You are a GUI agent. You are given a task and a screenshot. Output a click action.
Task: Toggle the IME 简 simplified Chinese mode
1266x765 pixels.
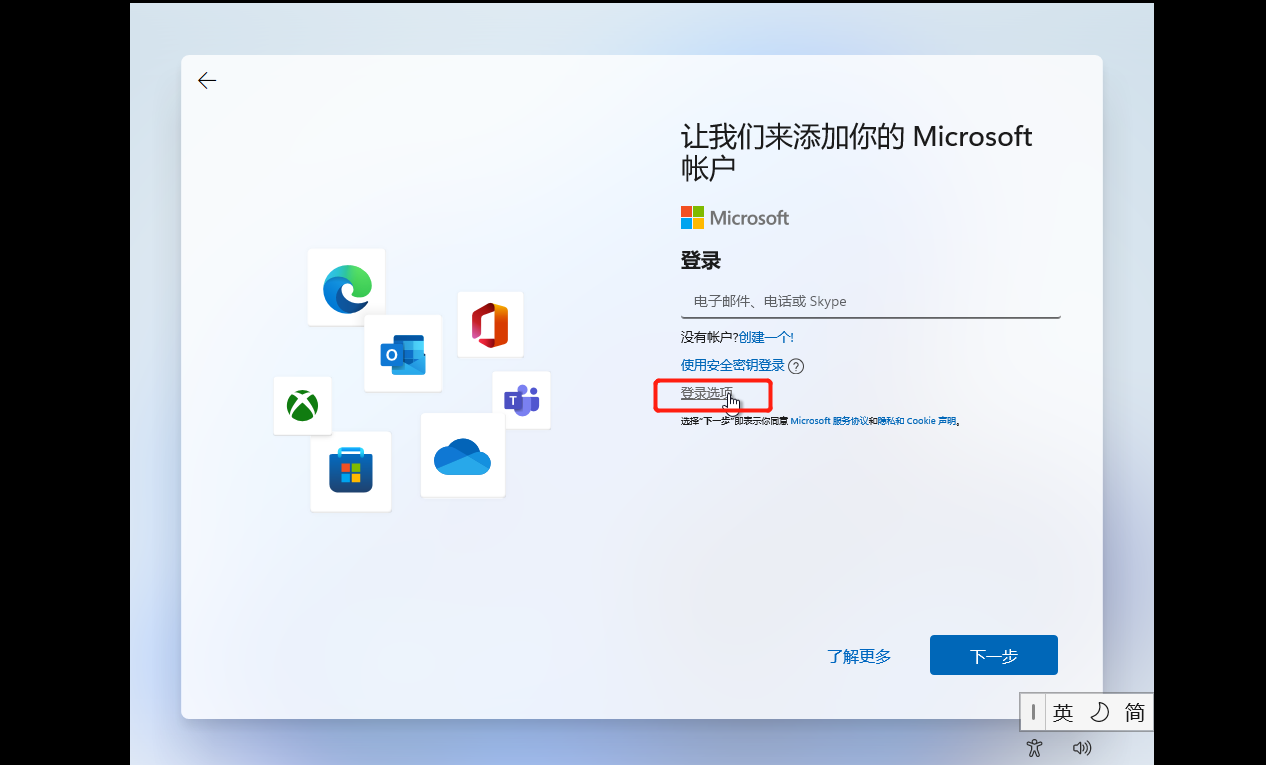[1135, 712]
